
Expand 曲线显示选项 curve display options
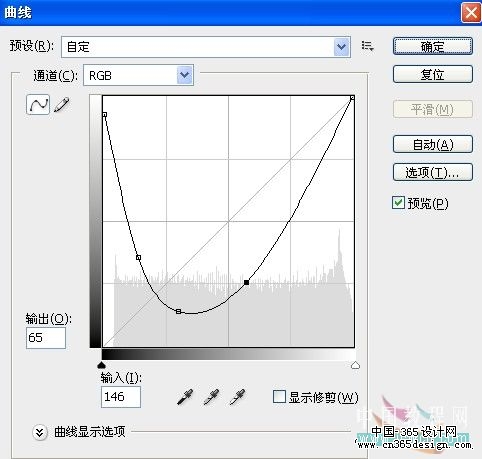tap(40, 432)
